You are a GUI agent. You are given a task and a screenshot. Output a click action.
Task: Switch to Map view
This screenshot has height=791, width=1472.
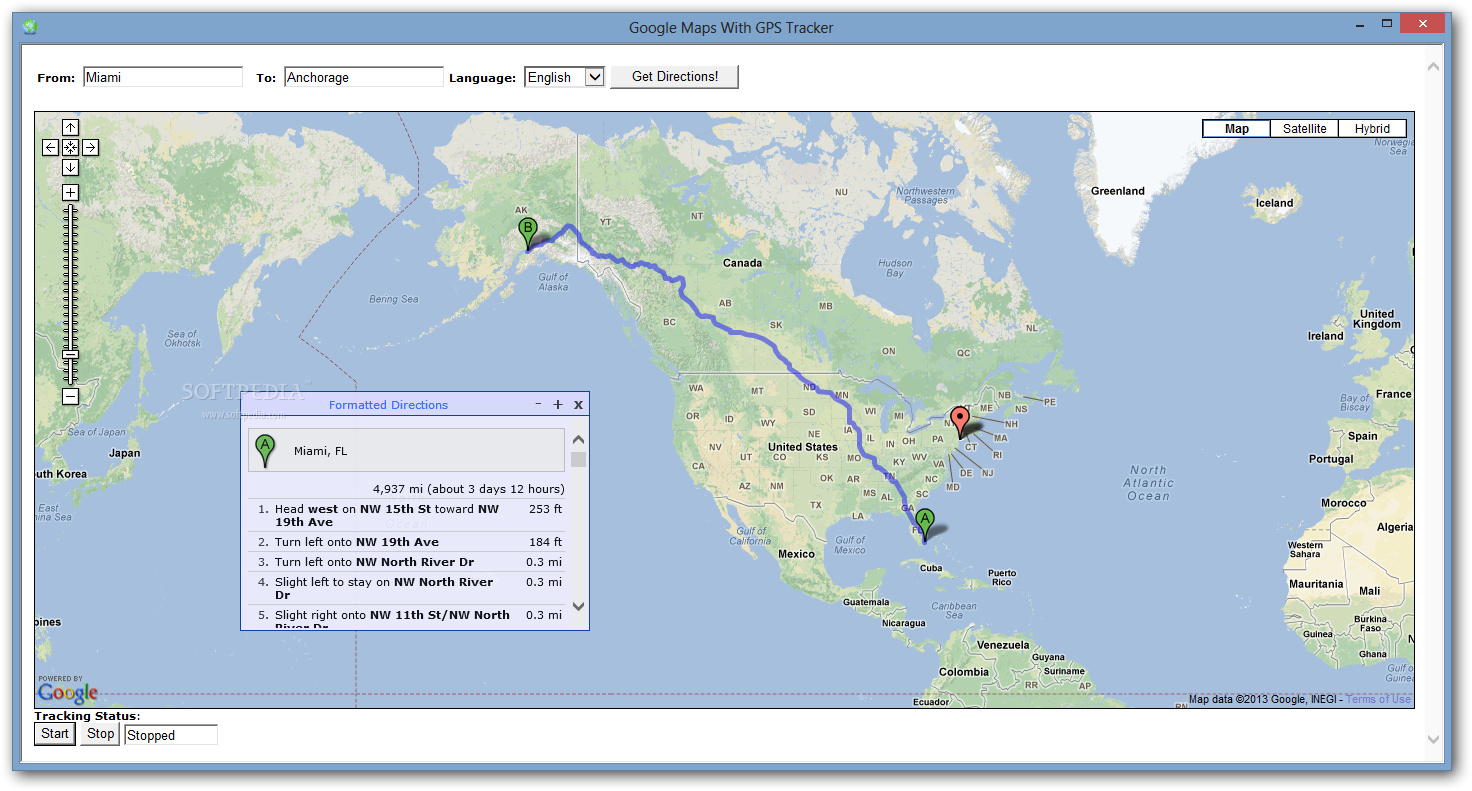(1237, 128)
